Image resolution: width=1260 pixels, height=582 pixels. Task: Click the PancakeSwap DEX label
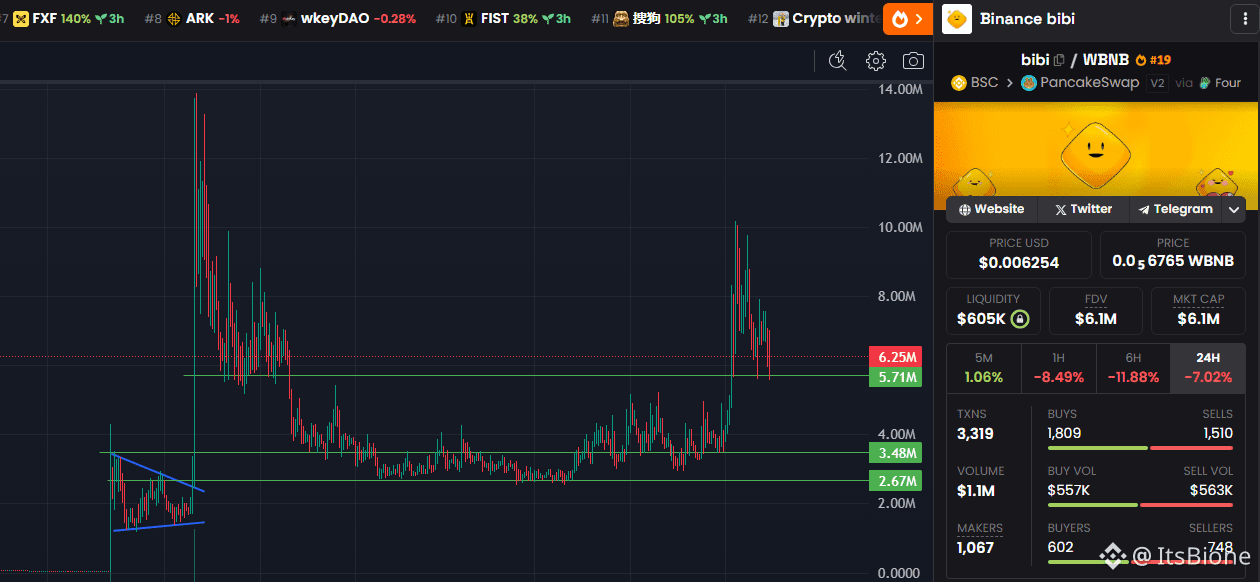(1089, 83)
